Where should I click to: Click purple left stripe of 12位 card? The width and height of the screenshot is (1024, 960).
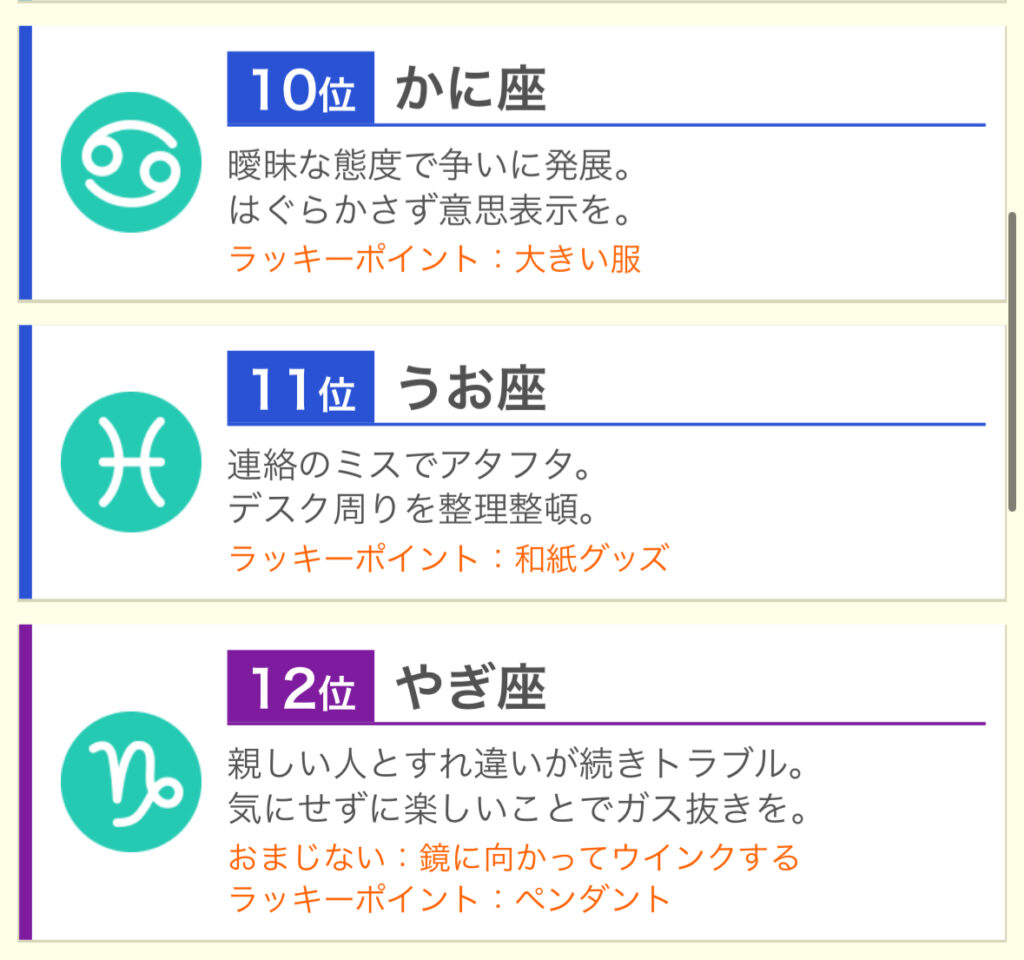[x=25, y=782]
